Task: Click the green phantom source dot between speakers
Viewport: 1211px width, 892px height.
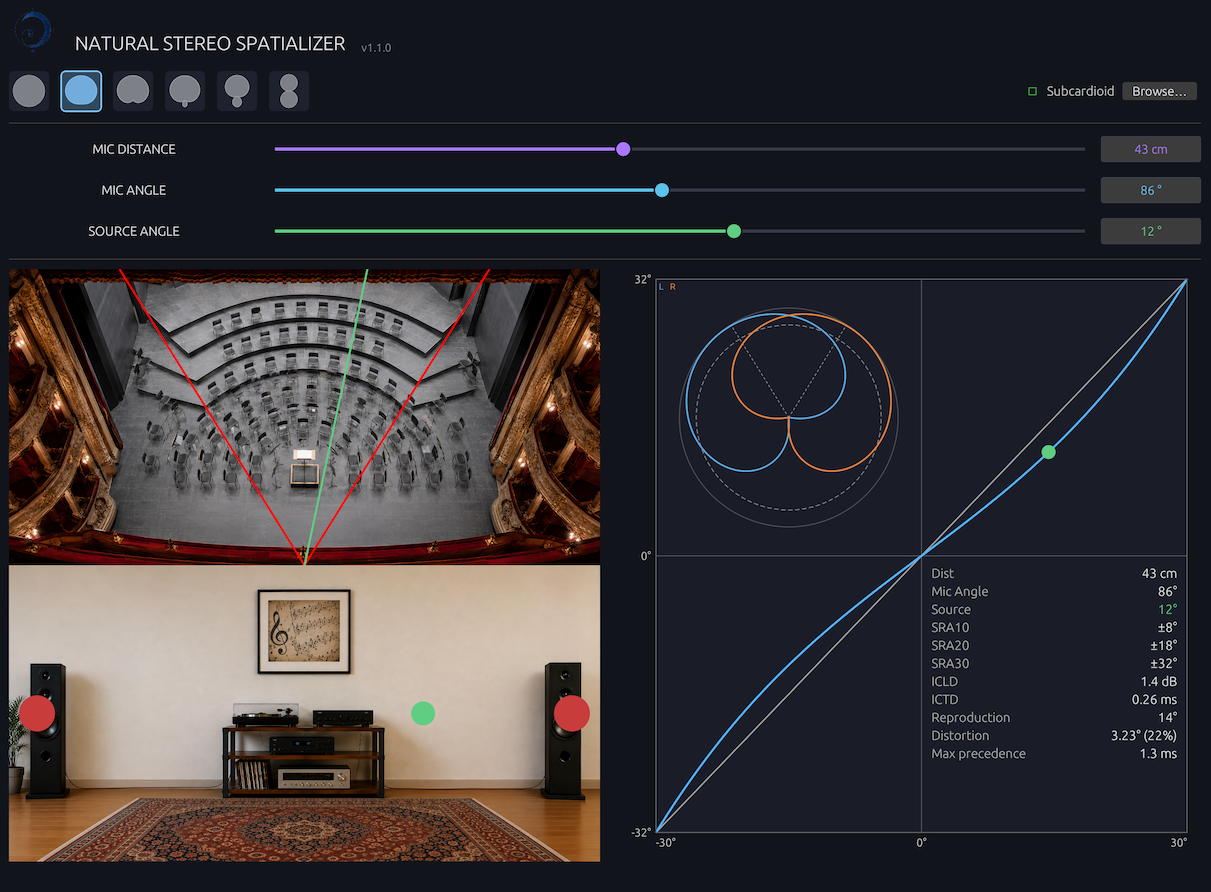Action: [423, 713]
